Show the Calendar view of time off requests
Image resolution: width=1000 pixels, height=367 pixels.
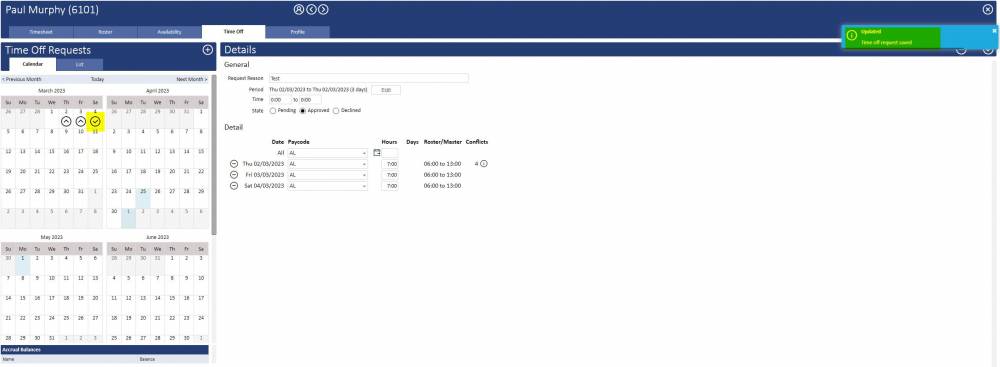pyautogui.click(x=33, y=64)
